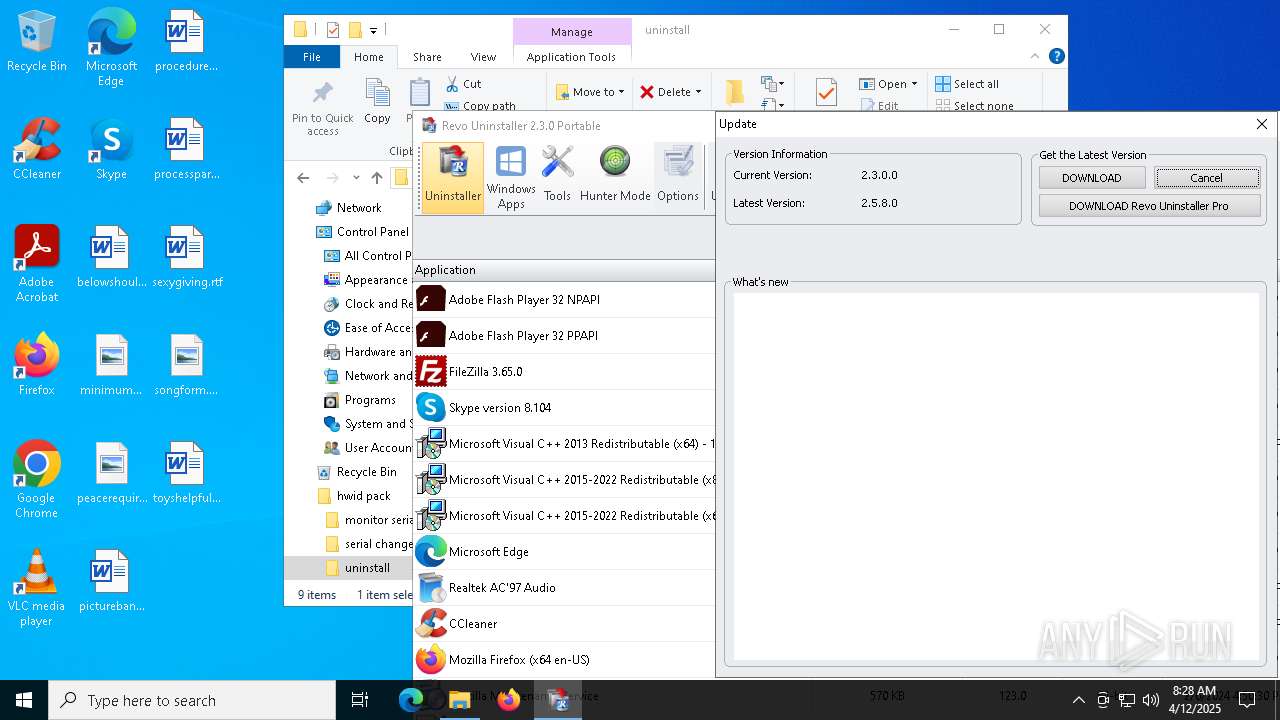The height and width of the screenshot is (720, 1280).
Task: Activate Hunter Mode in Revo Uninstaller
Action: click(615, 176)
